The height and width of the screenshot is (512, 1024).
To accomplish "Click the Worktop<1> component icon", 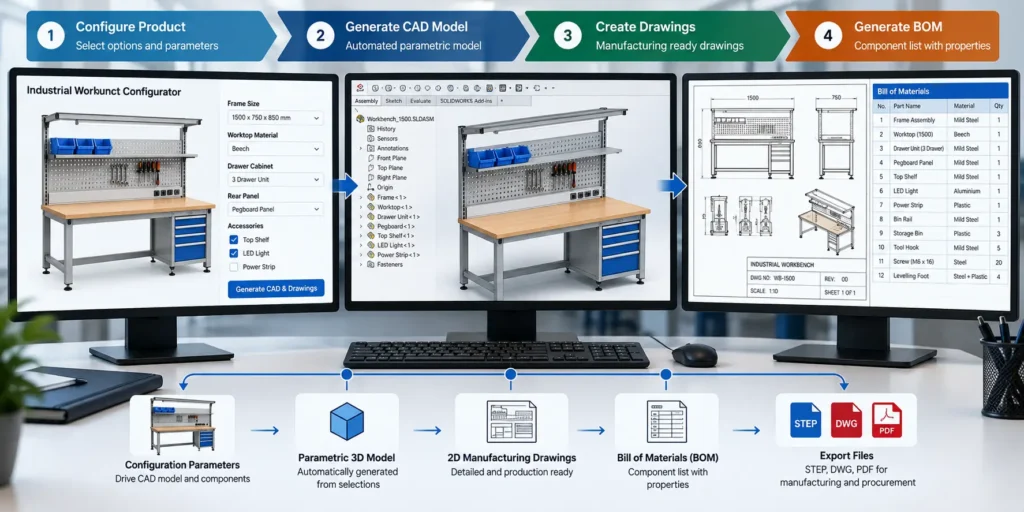I will point(370,206).
